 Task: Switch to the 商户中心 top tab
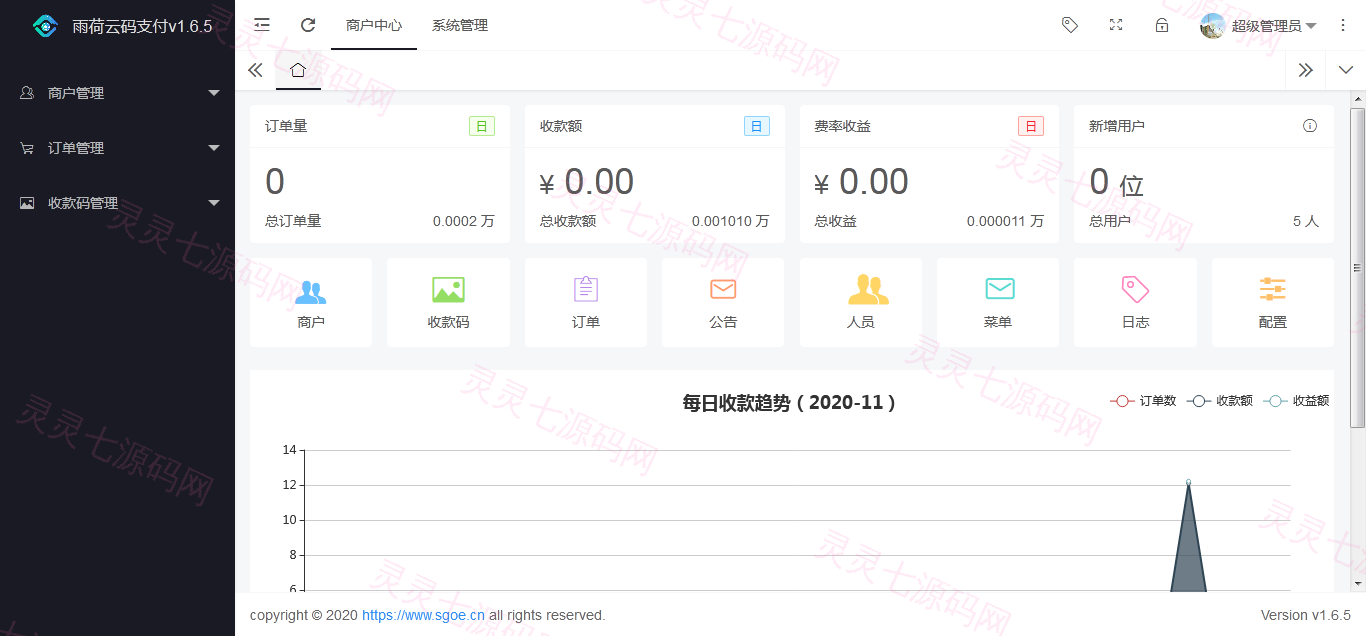point(374,25)
